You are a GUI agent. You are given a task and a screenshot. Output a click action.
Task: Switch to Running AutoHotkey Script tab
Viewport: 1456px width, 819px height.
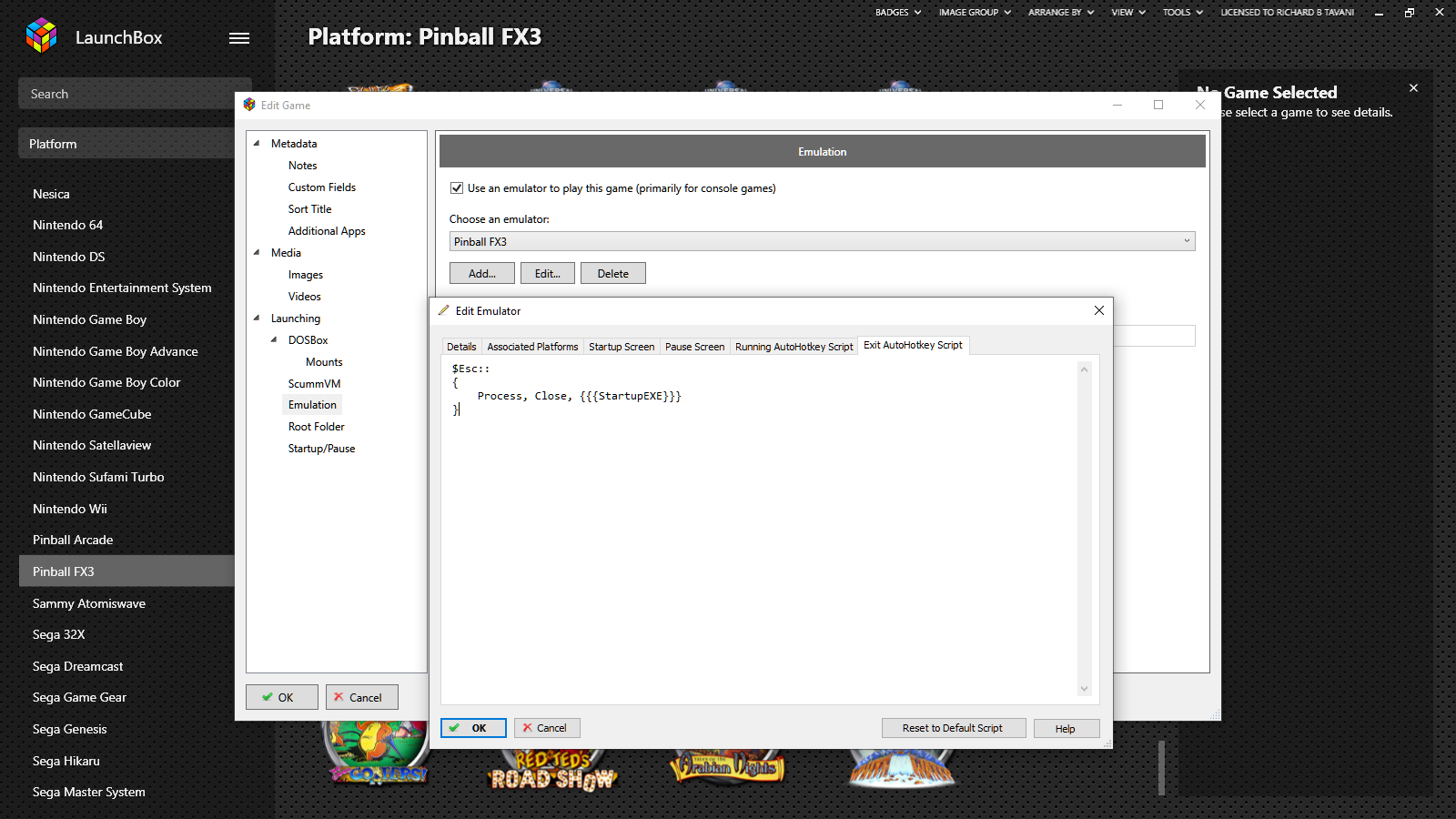(794, 347)
